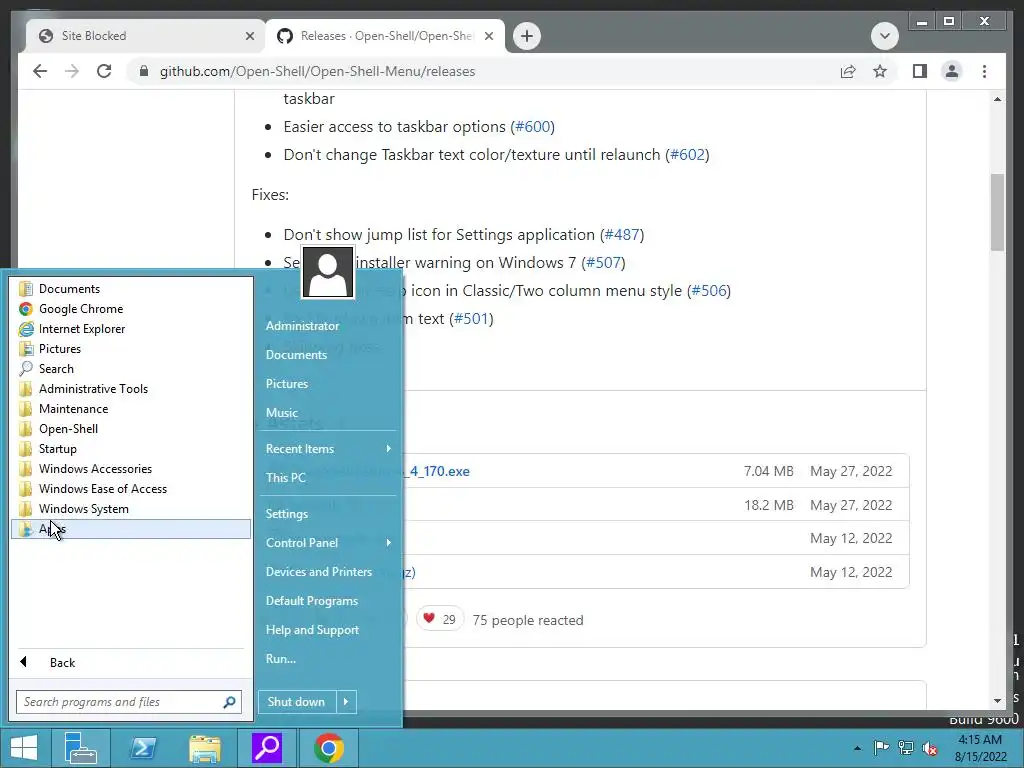Open Pictures in the right column
The image size is (1024, 768).
(x=328, y=383)
